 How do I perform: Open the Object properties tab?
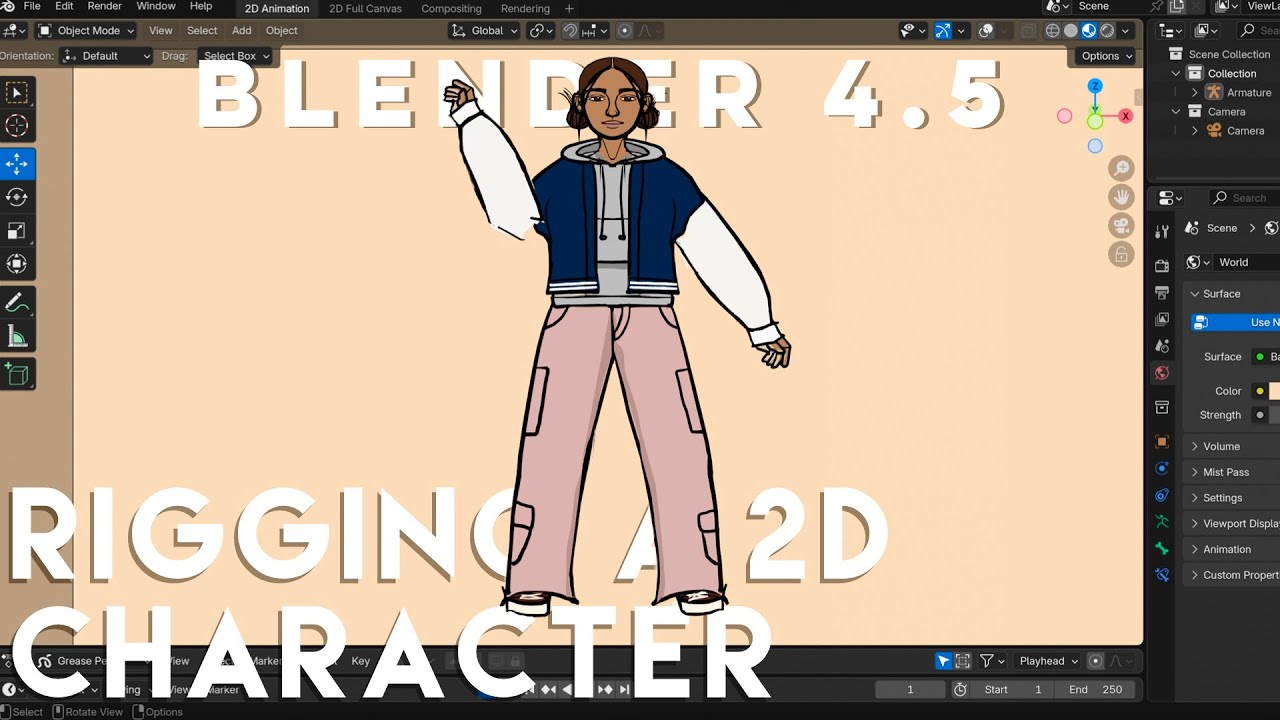tap(1162, 441)
